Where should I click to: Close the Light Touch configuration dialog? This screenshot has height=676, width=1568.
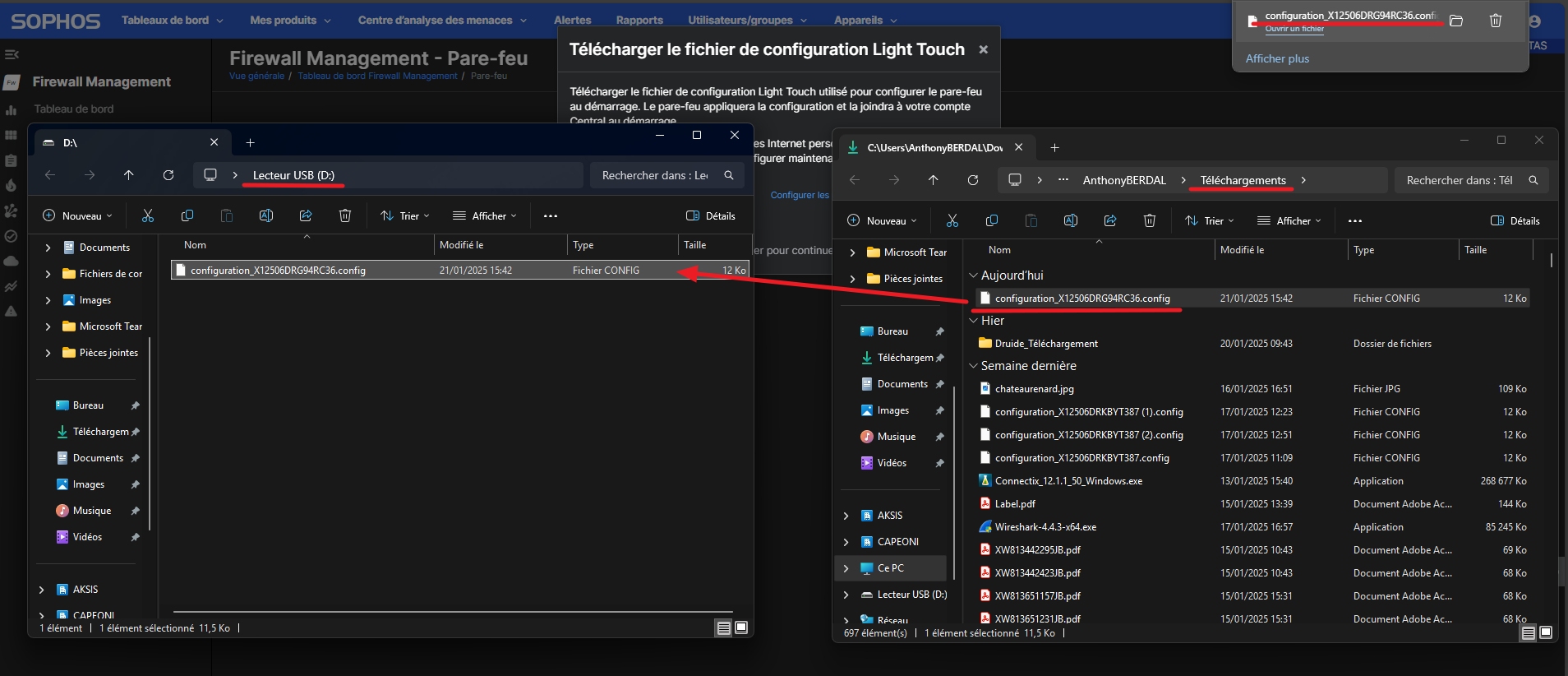[x=983, y=49]
